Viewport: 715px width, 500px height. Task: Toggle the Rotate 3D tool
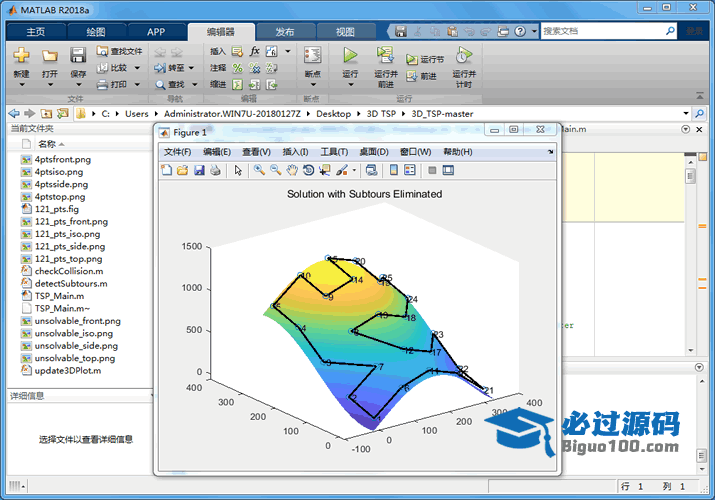pos(308,170)
